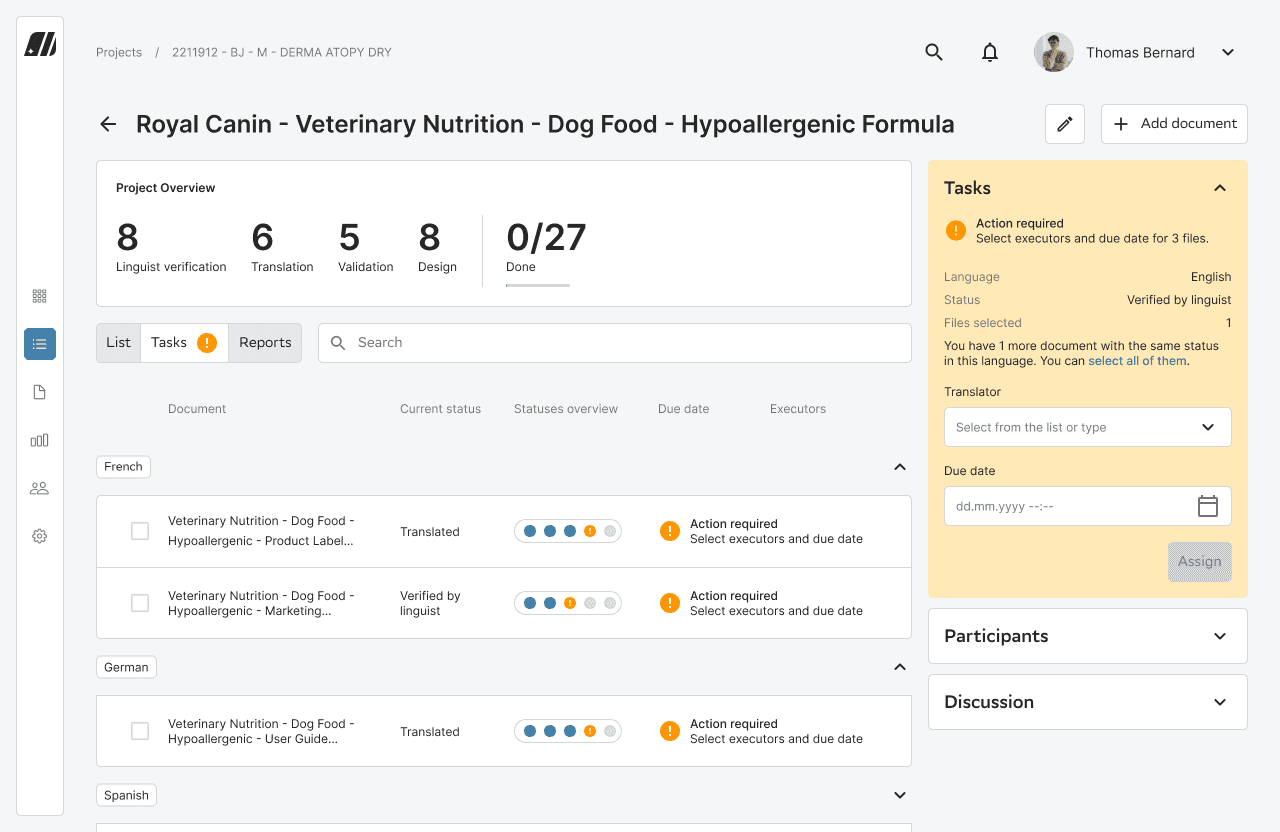Collapse the French language group
Screen dimensions: 1280x832
(x=900, y=467)
